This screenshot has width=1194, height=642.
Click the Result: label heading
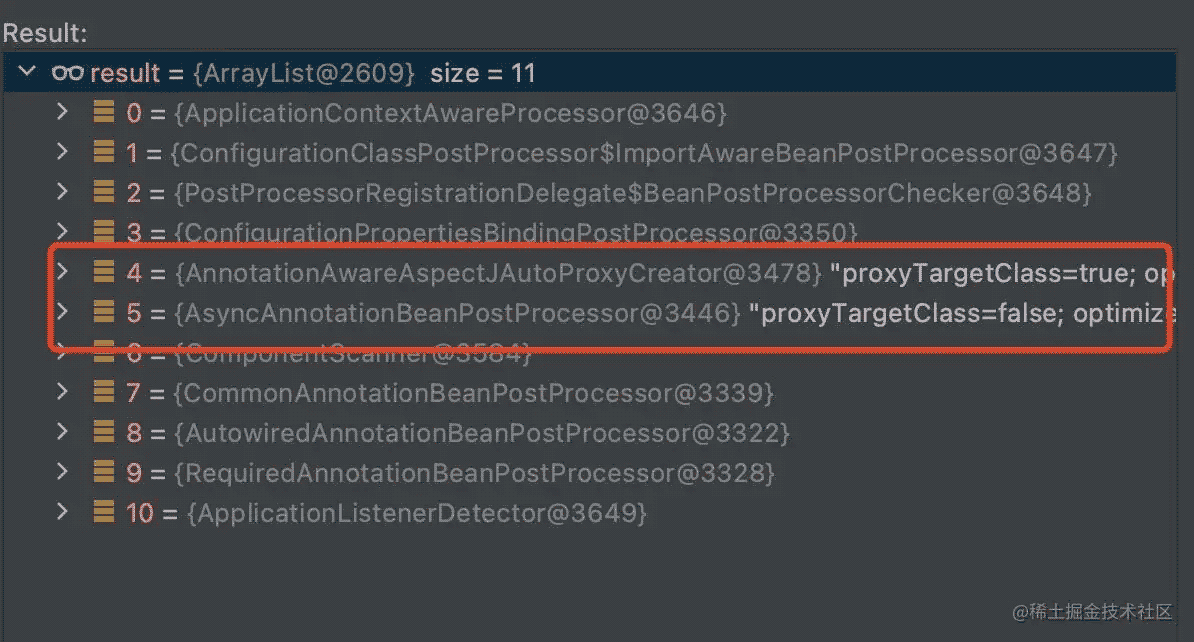tap(46, 33)
